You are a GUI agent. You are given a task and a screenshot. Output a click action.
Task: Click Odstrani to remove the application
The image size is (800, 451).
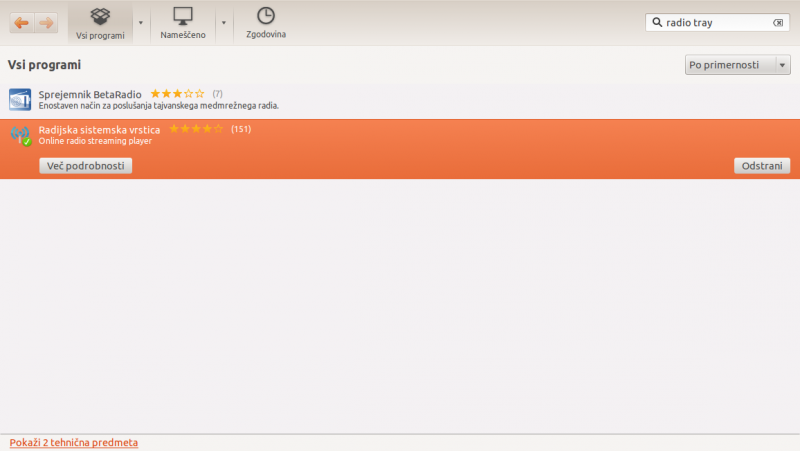(x=762, y=166)
